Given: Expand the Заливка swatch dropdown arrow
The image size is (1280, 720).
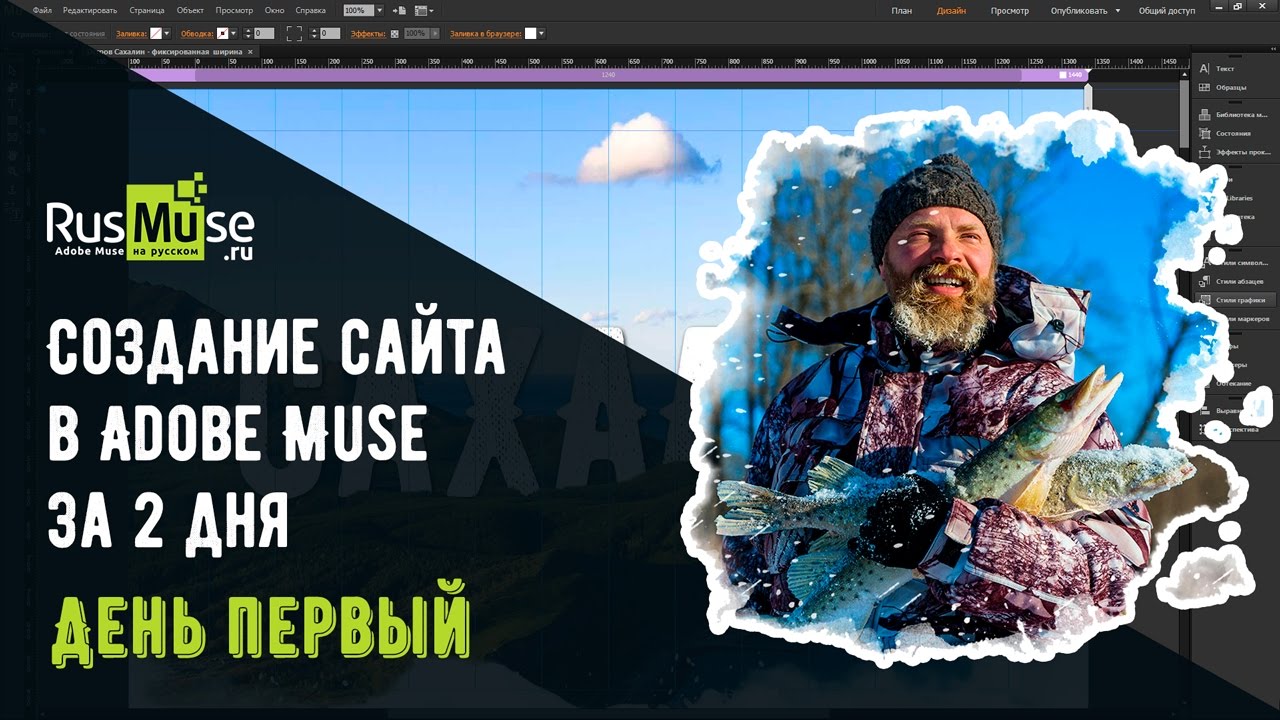Looking at the screenshot, I should (x=167, y=33).
